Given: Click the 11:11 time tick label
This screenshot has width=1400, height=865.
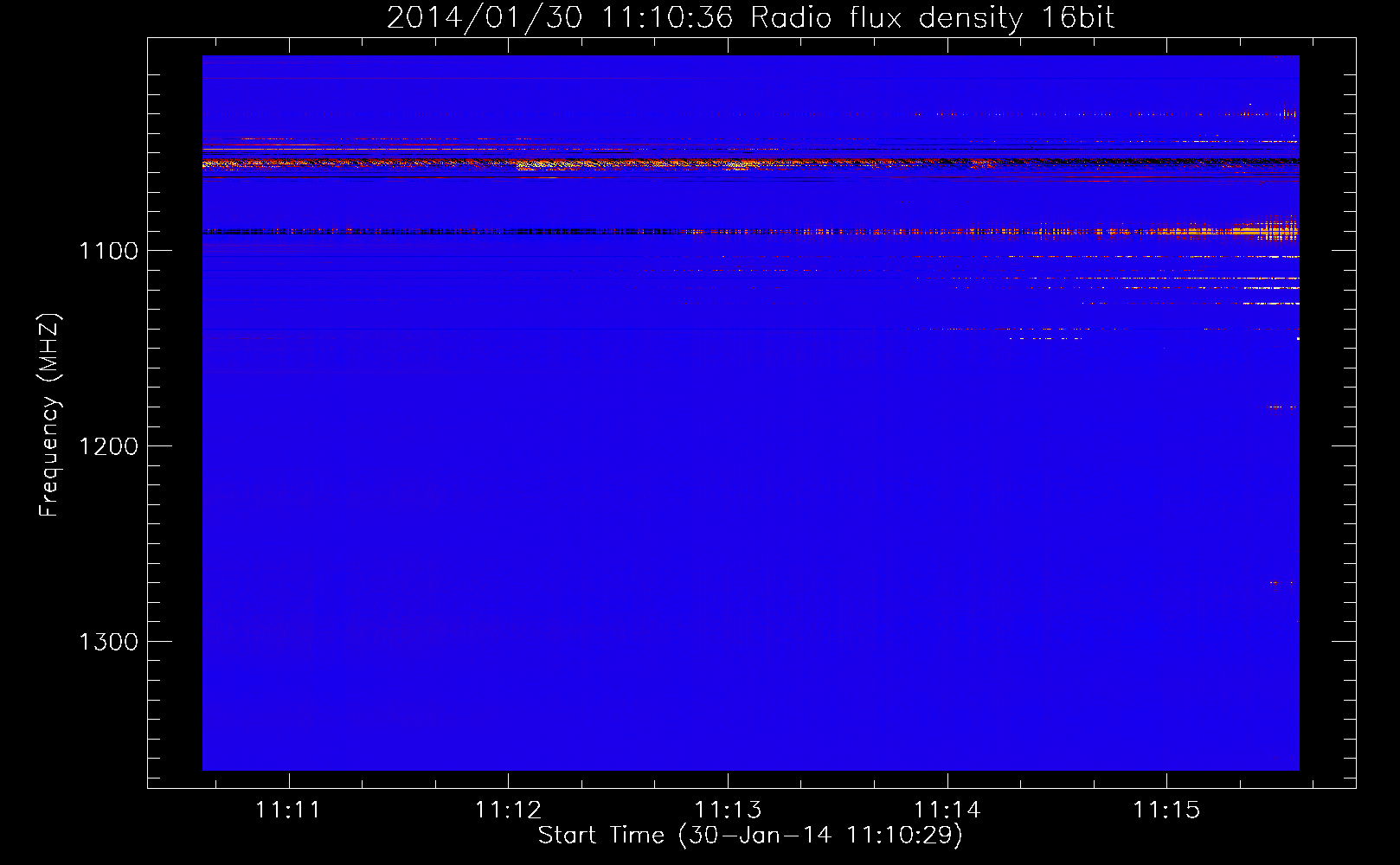Looking at the screenshot, I should point(288,811).
